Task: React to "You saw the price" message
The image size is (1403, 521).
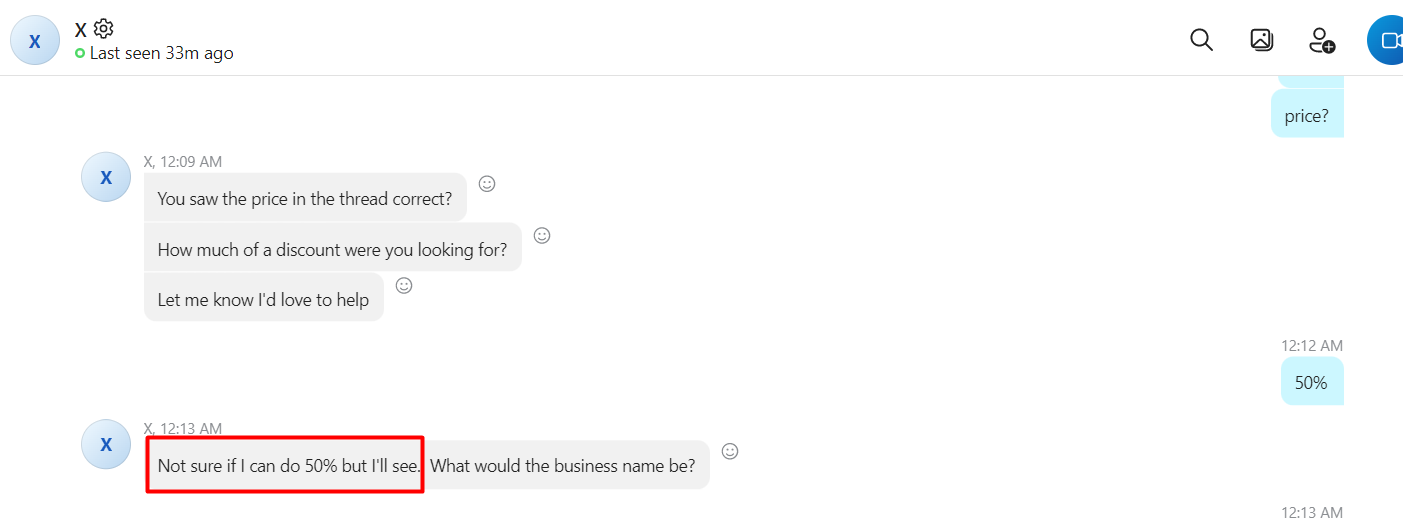Action: 487,184
